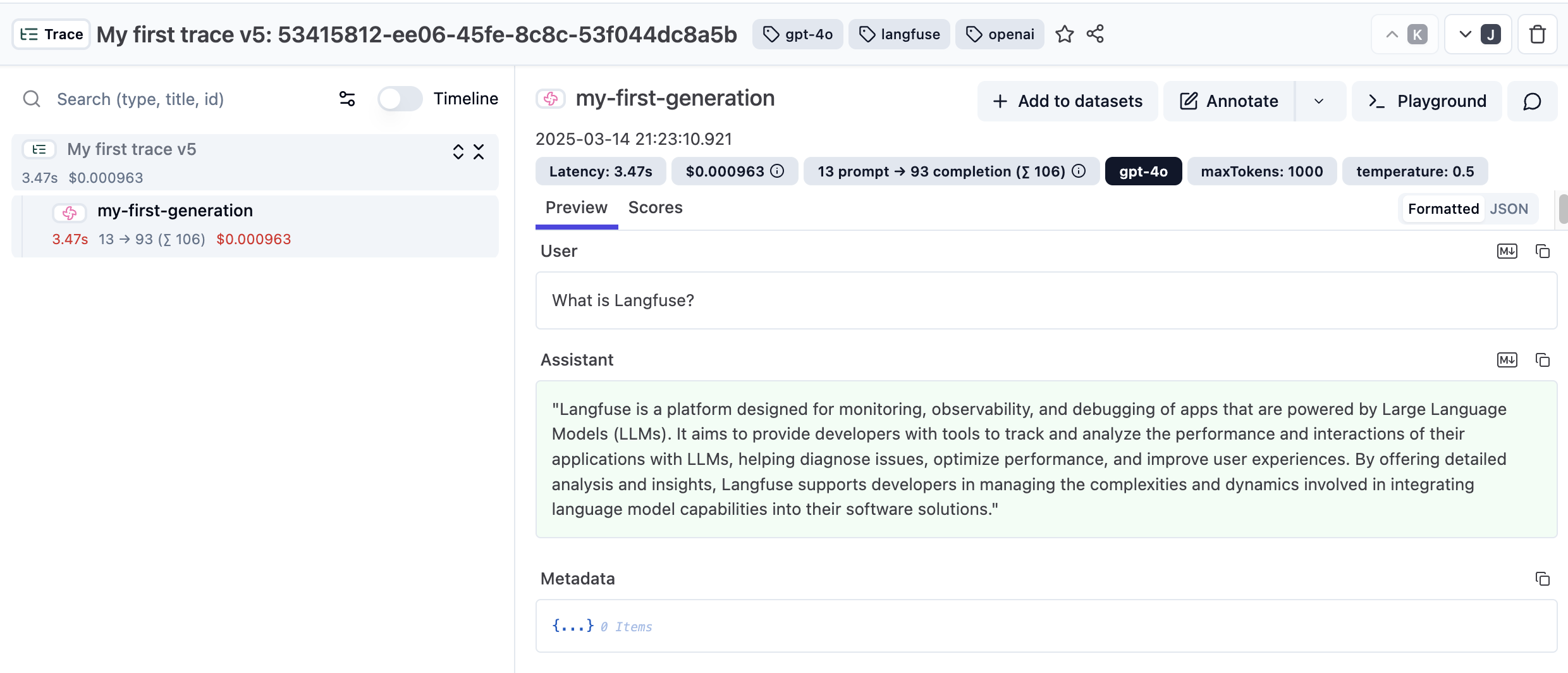
Task: Select JSON view mode
Action: click(1509, 209)
